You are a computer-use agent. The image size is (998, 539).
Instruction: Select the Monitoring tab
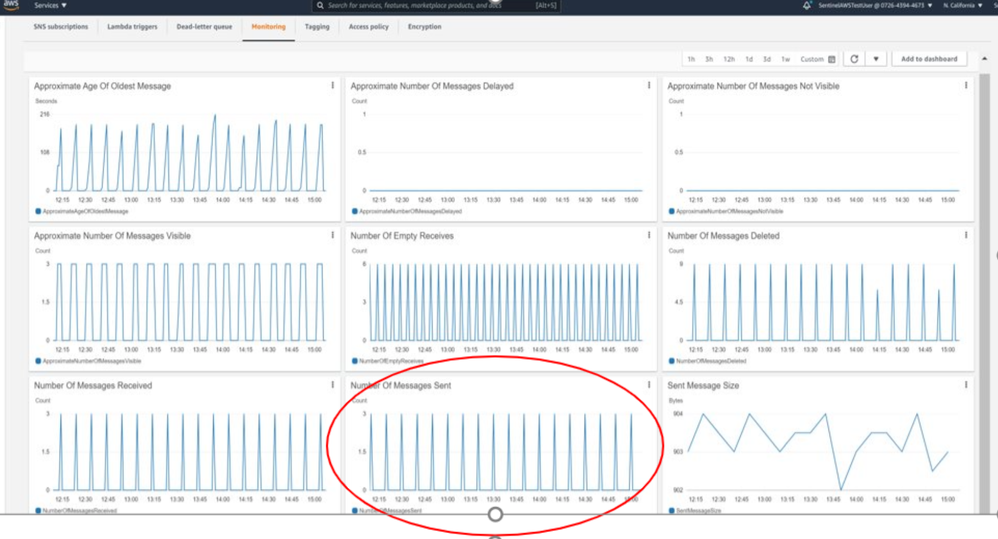coord(268,27)
